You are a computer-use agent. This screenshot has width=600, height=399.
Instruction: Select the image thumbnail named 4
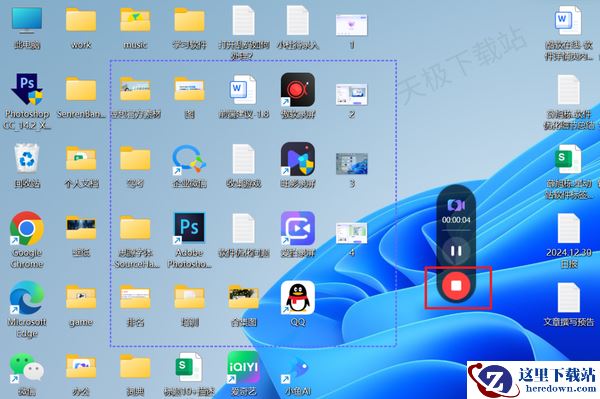[352, 233]
